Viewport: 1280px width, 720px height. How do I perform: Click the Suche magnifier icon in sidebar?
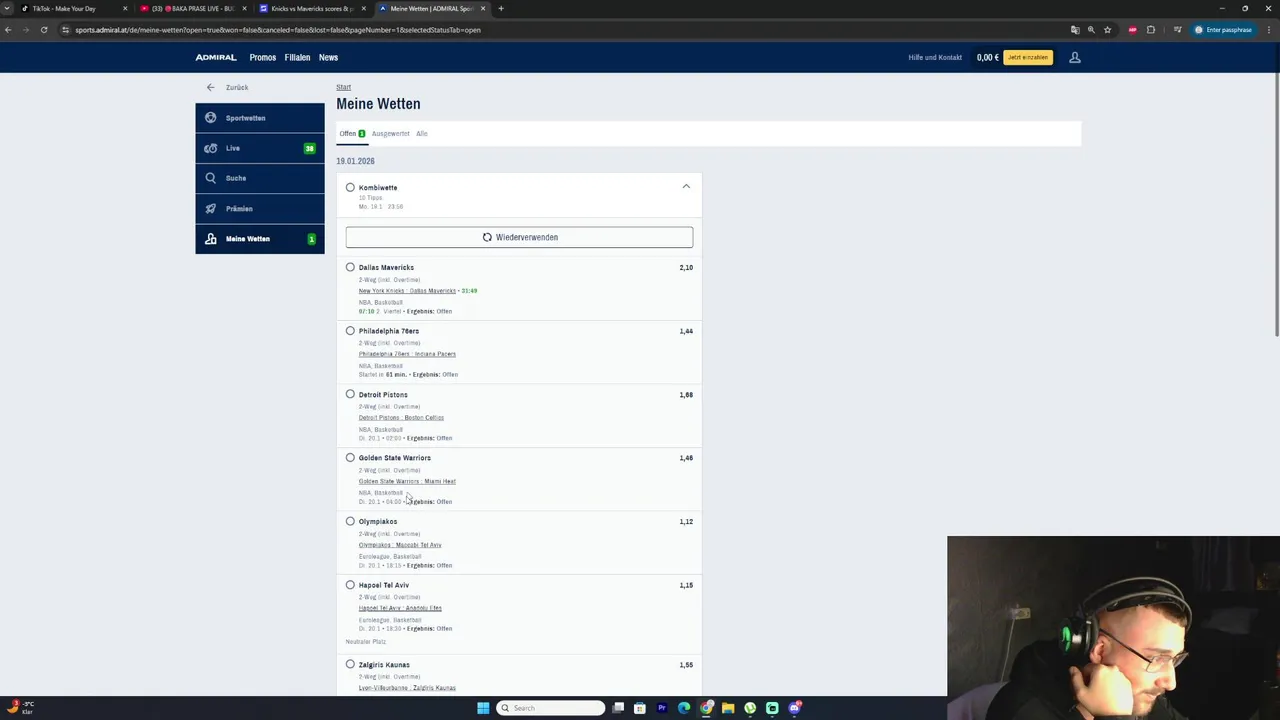click(x=210, y=178)
